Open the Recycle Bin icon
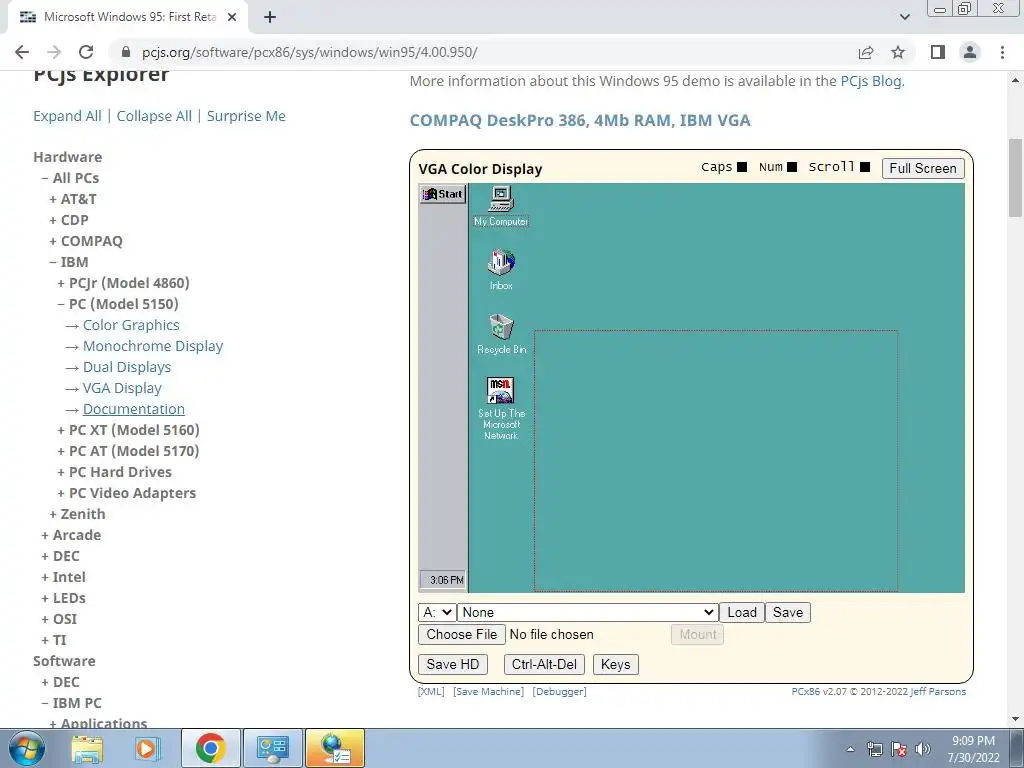 [x=501, y=334]
